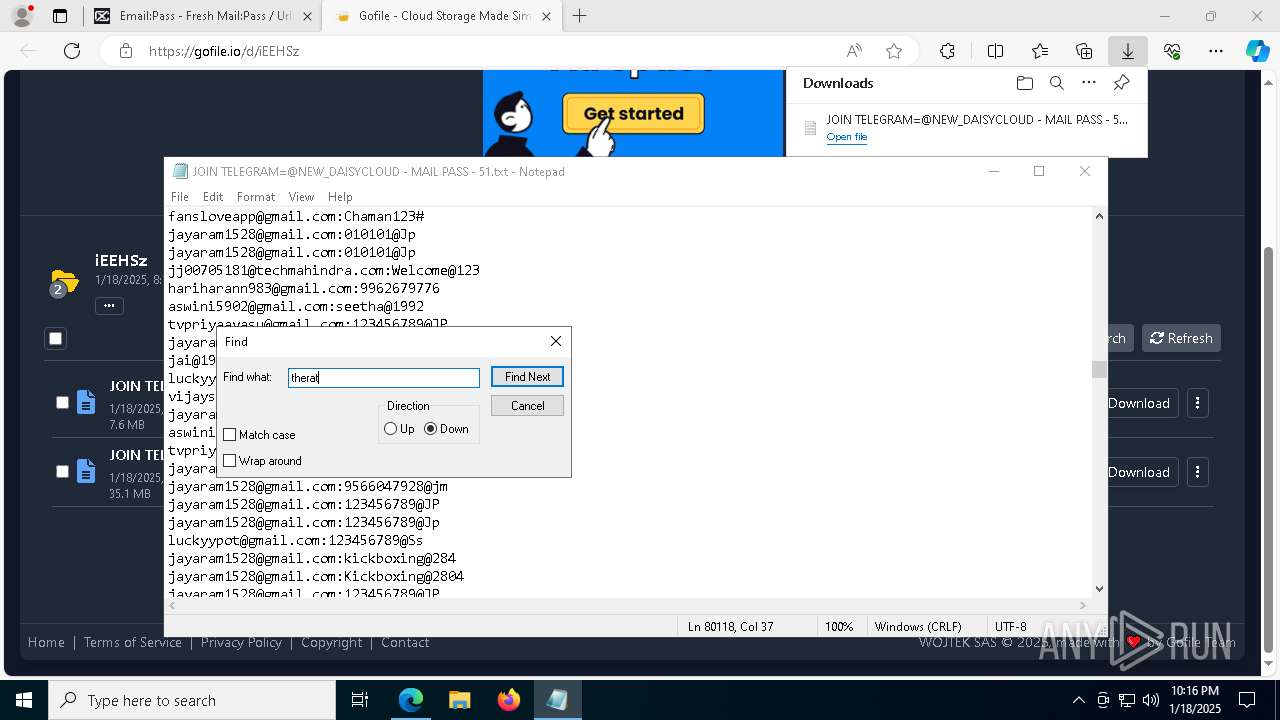Click the Find Next button

(x=527, y=377)
